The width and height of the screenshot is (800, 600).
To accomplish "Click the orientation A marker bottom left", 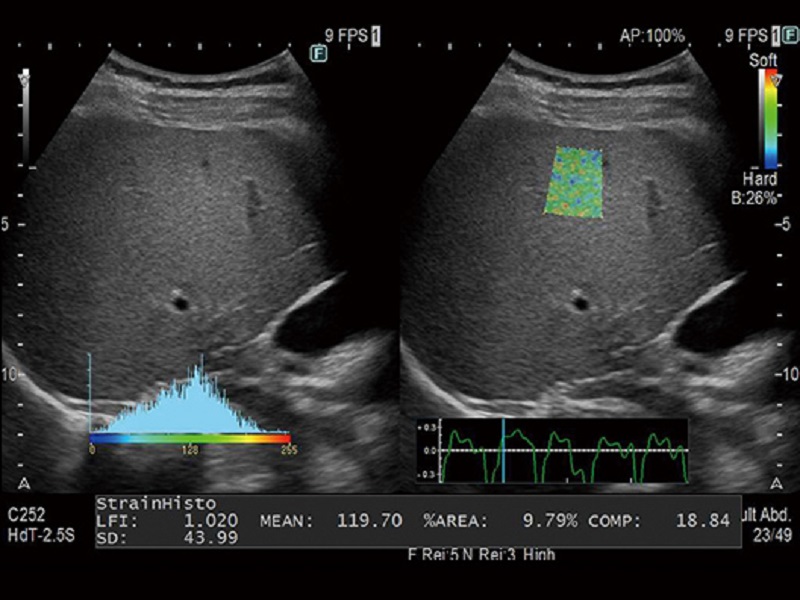I will [22, 472].
